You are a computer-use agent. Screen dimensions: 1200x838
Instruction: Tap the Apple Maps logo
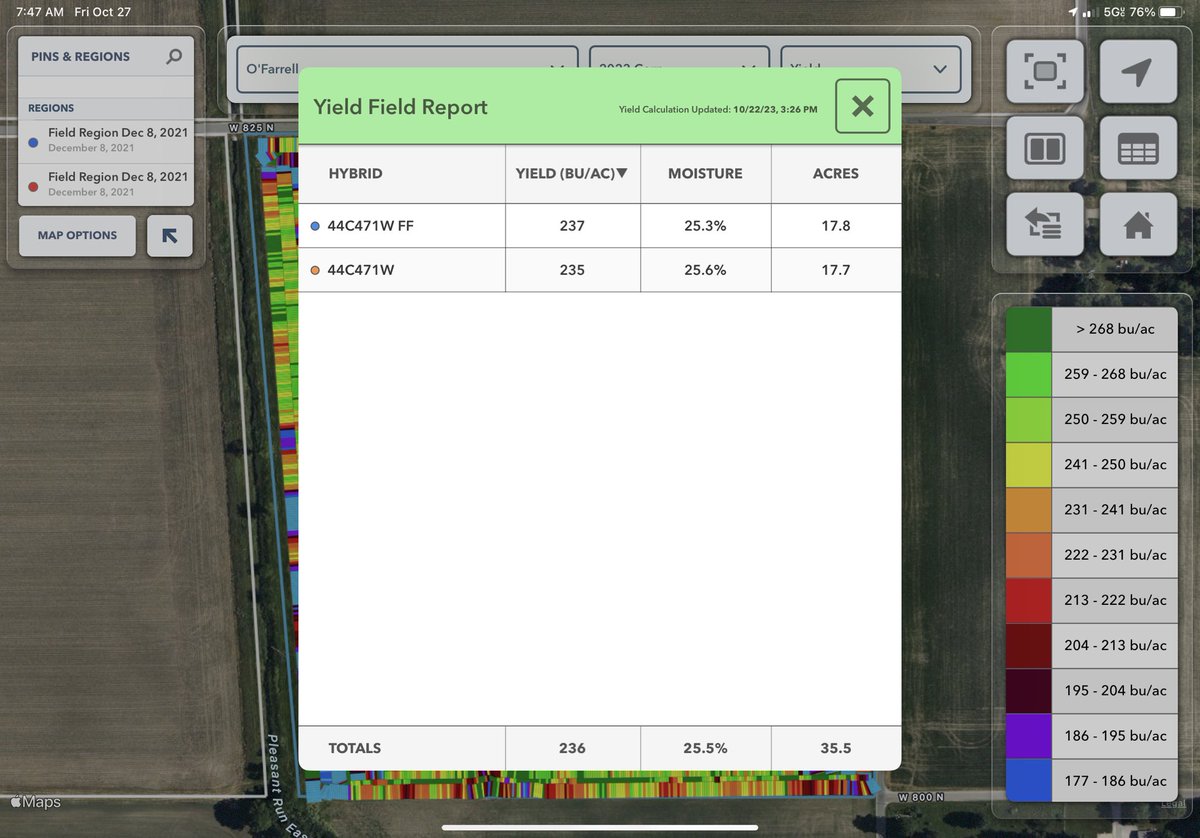[x=35, y=802]
